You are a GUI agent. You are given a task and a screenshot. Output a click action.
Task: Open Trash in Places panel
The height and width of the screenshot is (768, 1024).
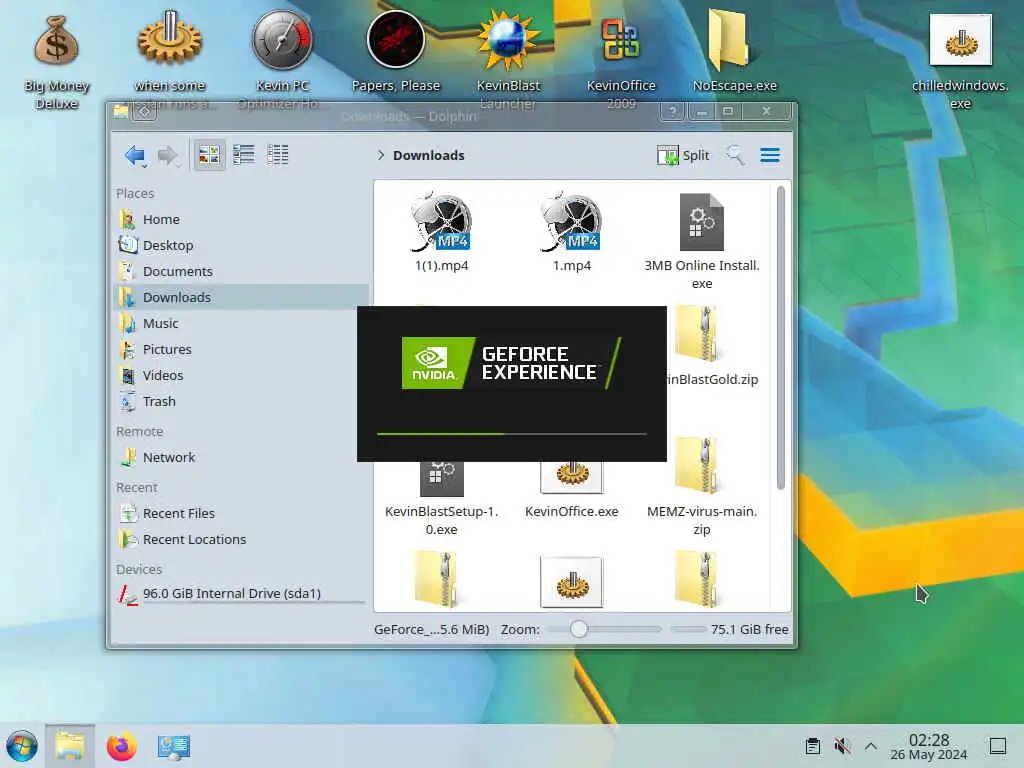(242, 402)
